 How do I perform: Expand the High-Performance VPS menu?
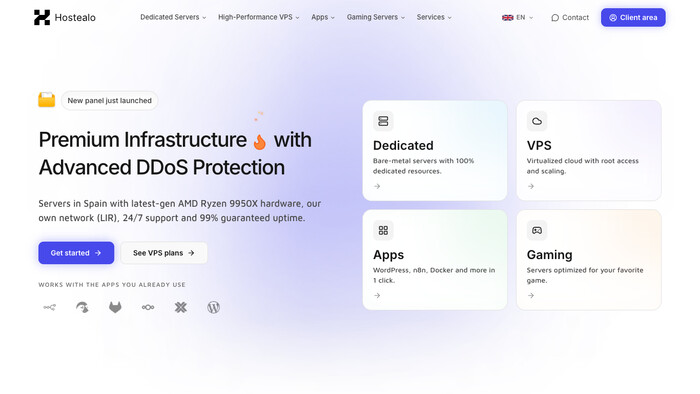click(258, 17)
